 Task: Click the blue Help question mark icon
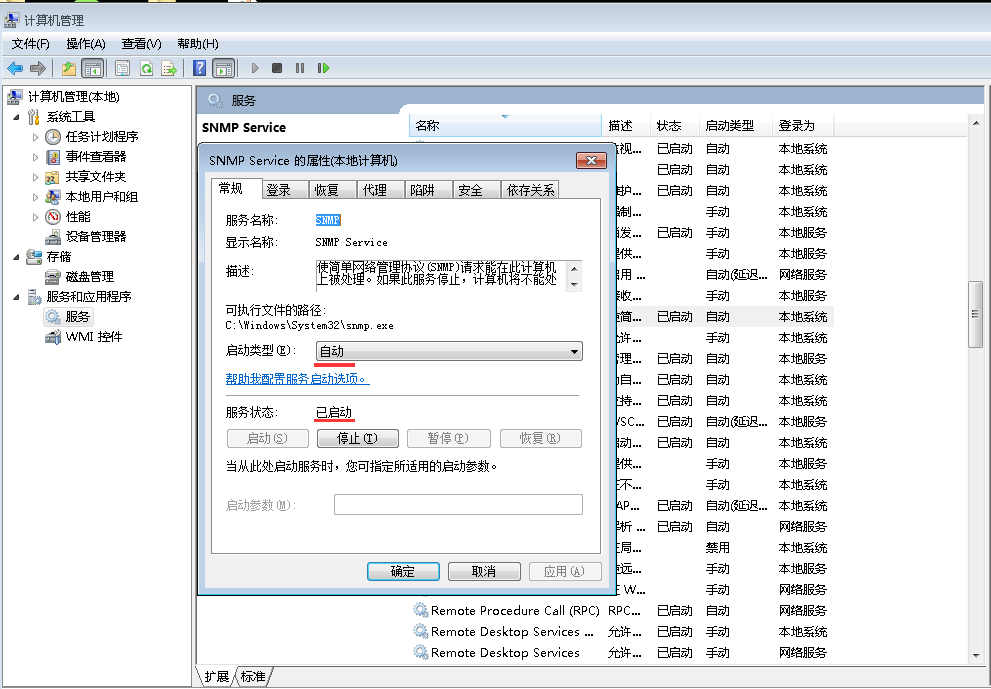coord(199,68)
